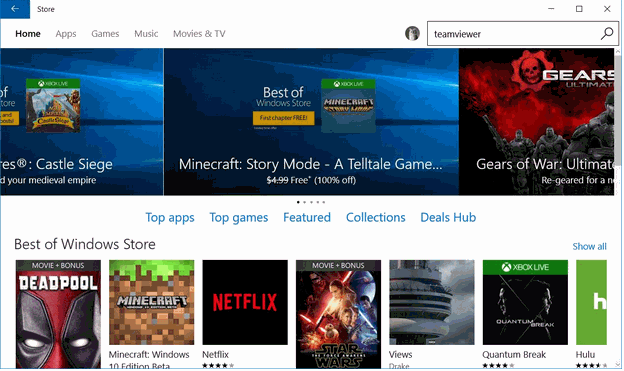This screenshot has height=371, width=624.
Task: Open the Minecraft Story Mode tile icon in banner
Action: [x=348, y=106]
